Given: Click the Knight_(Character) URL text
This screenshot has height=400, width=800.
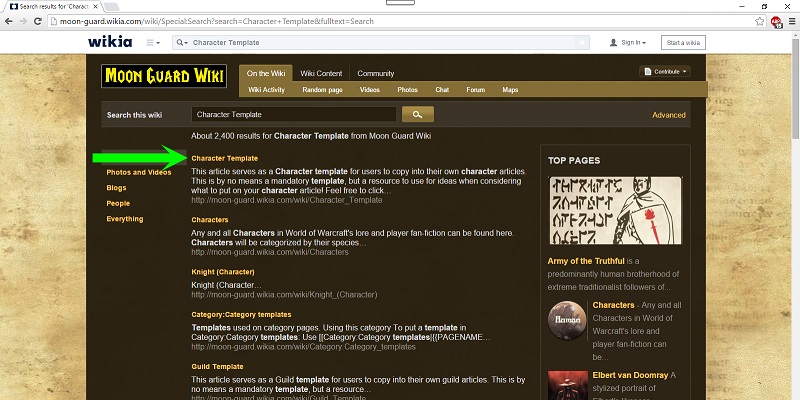Looking at the screenshot, I should (284, 295).
